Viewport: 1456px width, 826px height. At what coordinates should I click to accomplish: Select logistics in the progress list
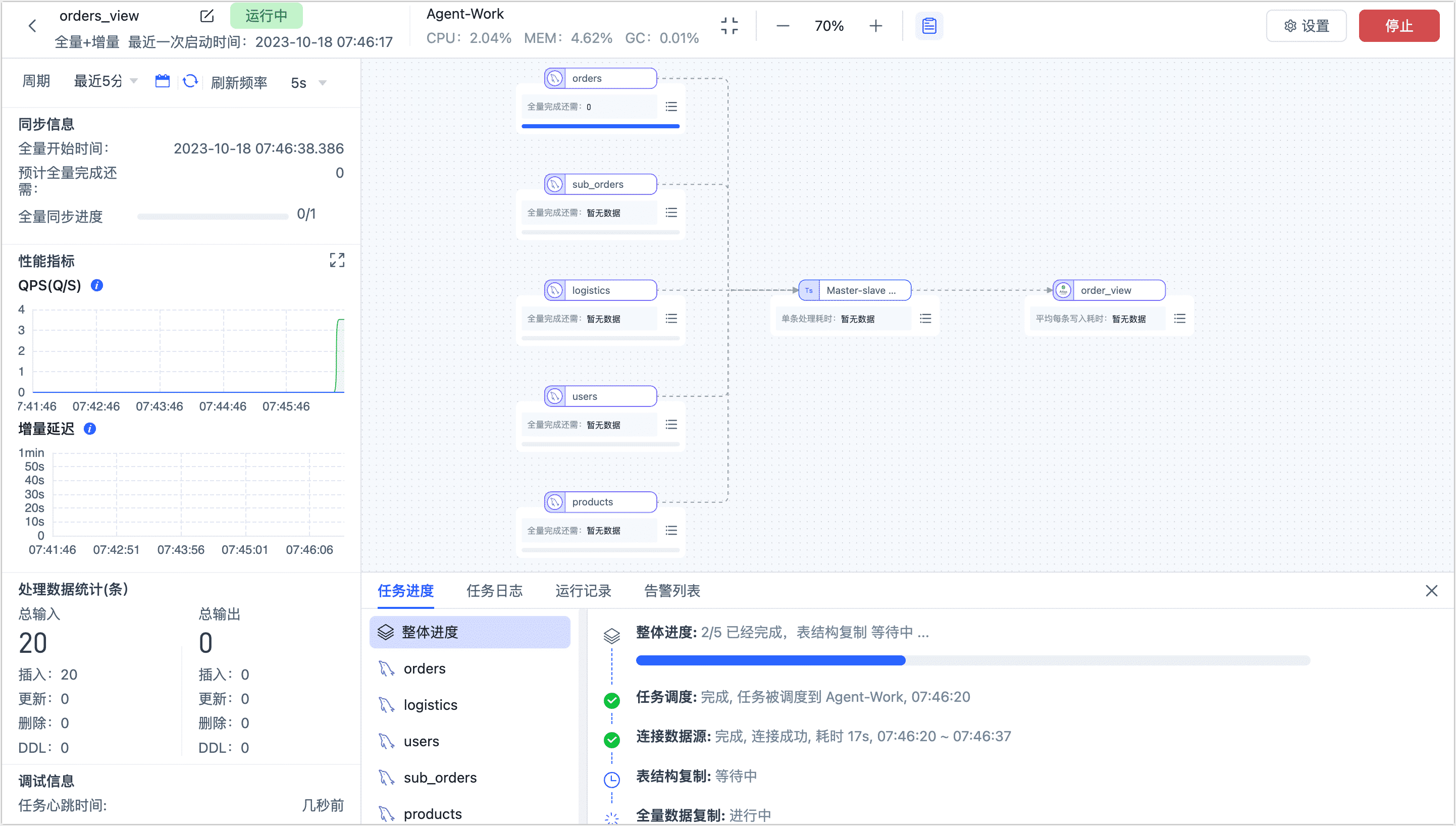coord(470,705)
